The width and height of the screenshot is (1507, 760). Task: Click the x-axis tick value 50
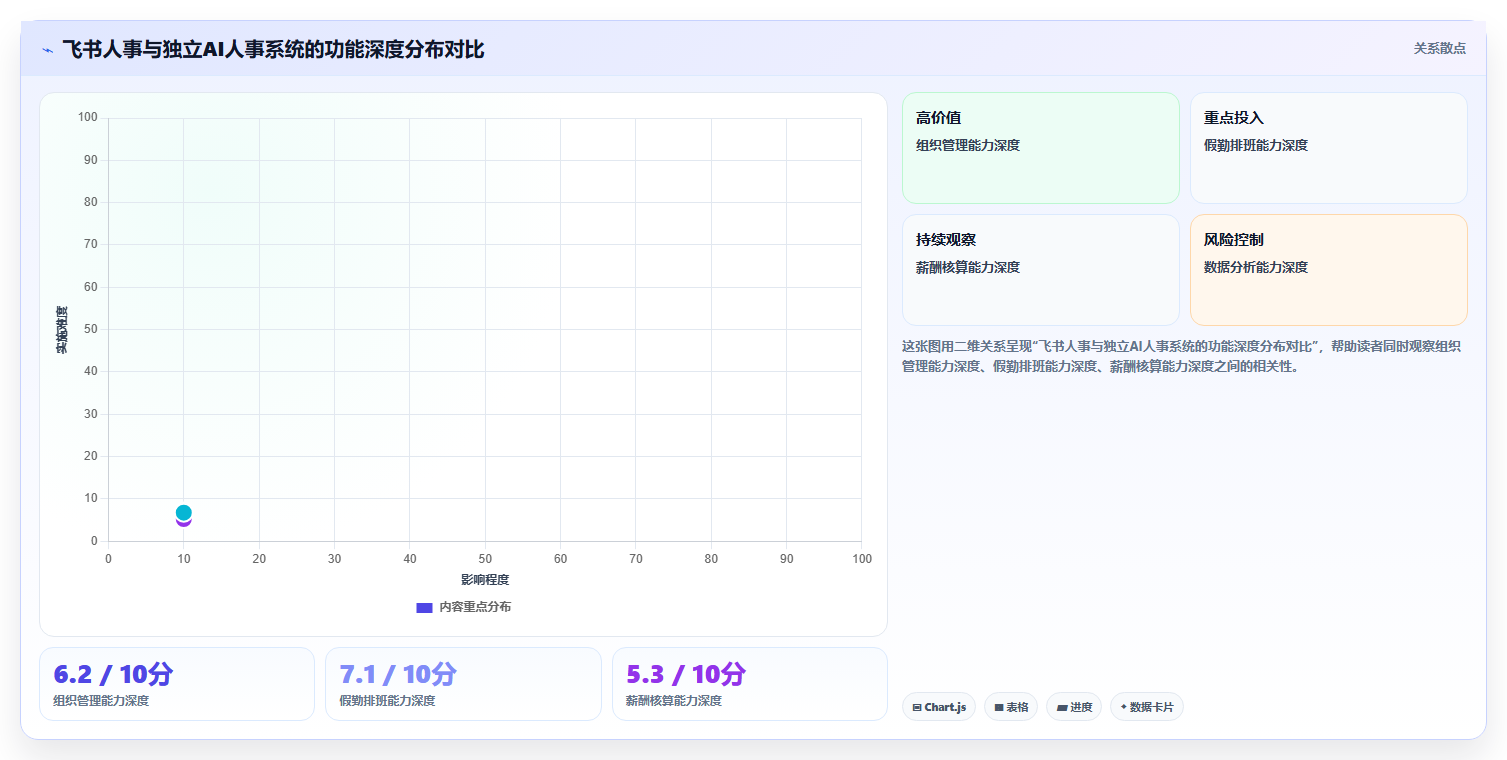(x=485, y=559)
